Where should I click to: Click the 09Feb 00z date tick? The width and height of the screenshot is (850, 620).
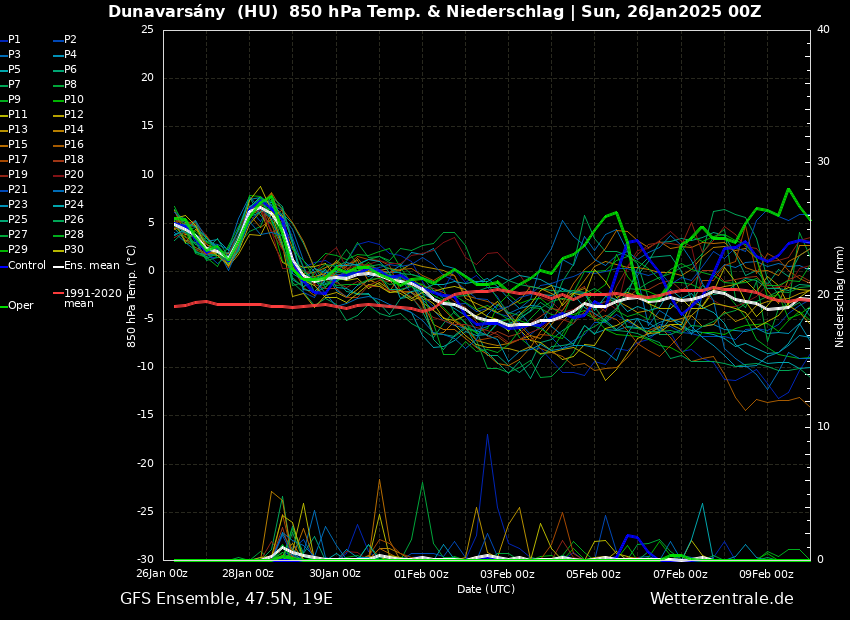[767, 574]
